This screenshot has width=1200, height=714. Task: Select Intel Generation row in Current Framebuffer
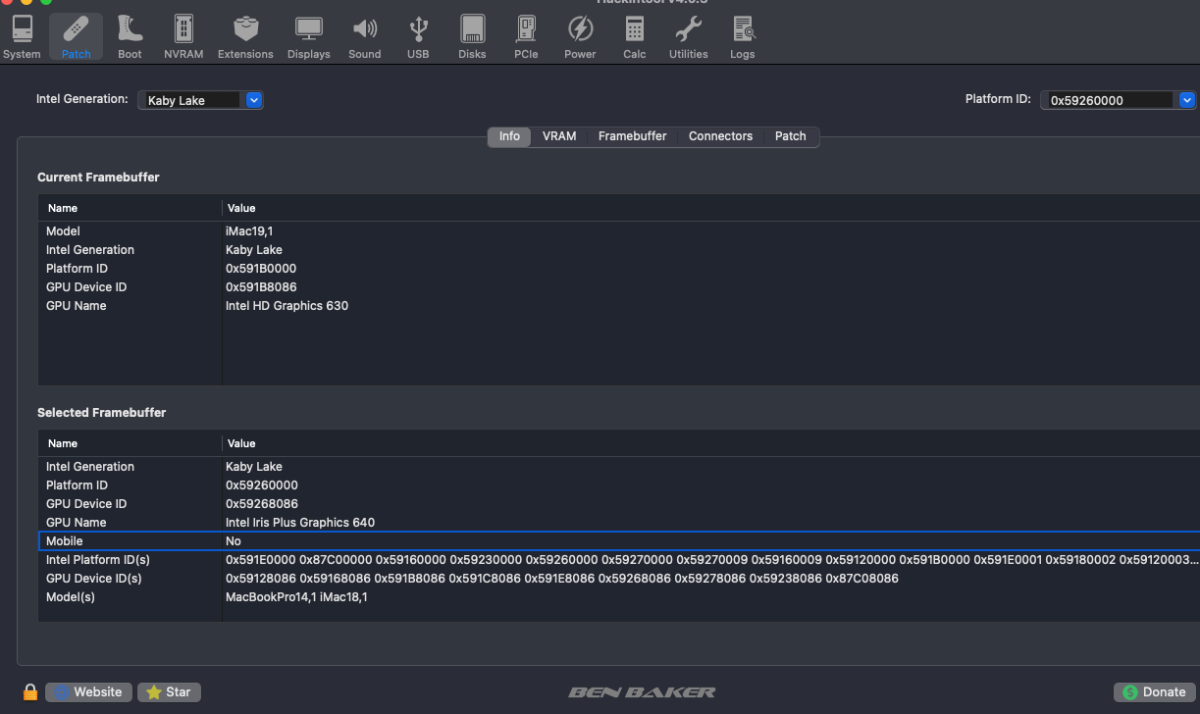coord(619,250)
